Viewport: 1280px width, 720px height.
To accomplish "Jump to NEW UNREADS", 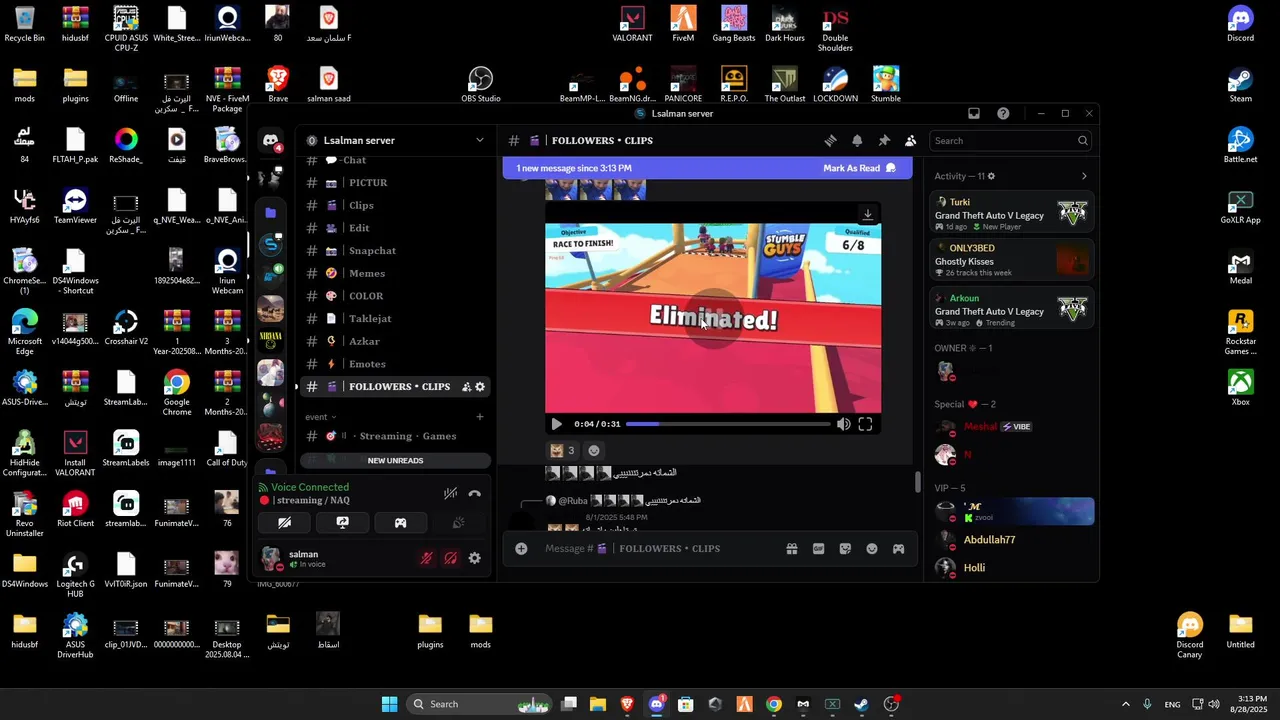I will click(395, 460).
